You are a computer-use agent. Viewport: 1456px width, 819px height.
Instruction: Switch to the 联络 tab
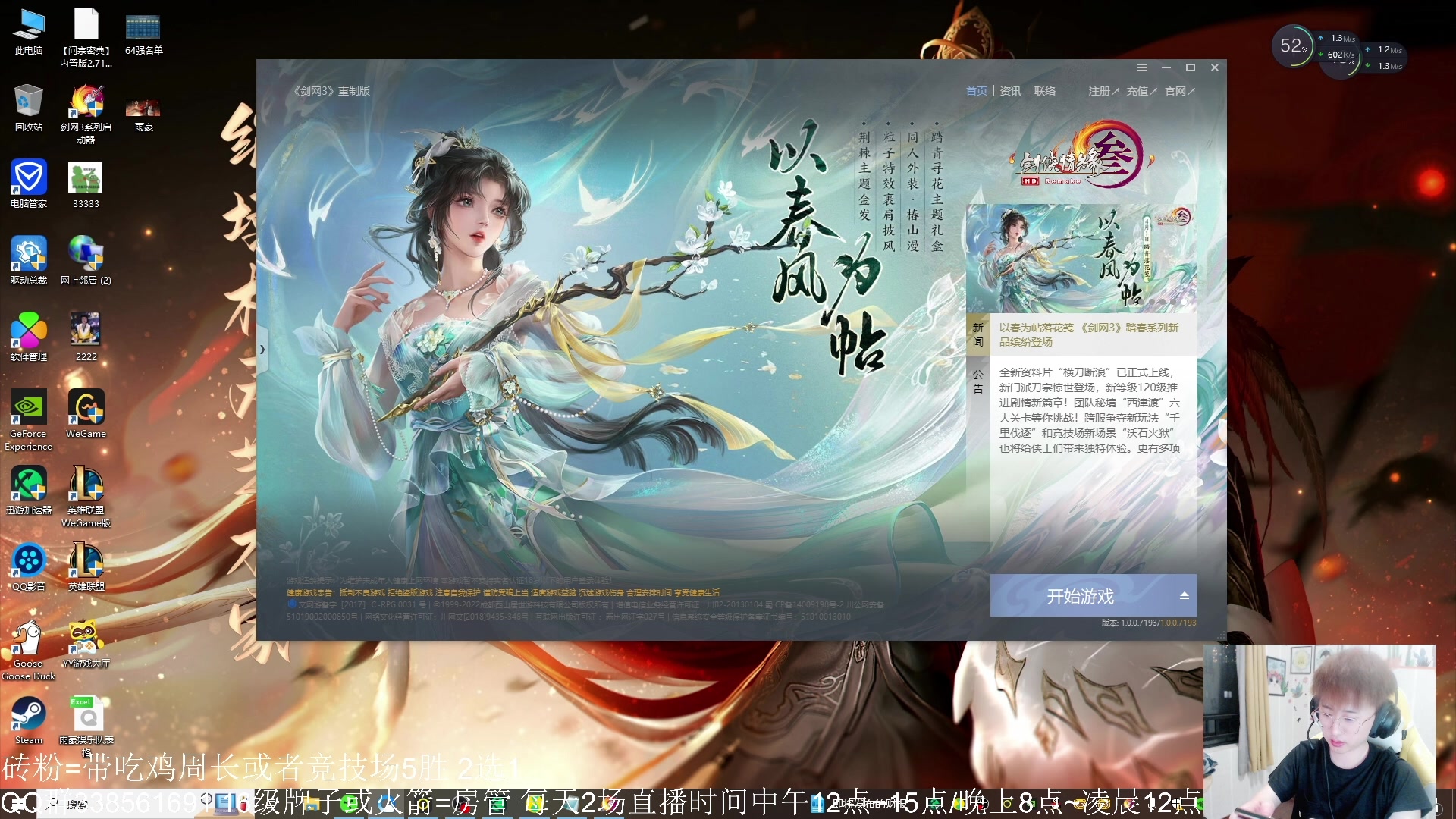tap(1044, 91)
